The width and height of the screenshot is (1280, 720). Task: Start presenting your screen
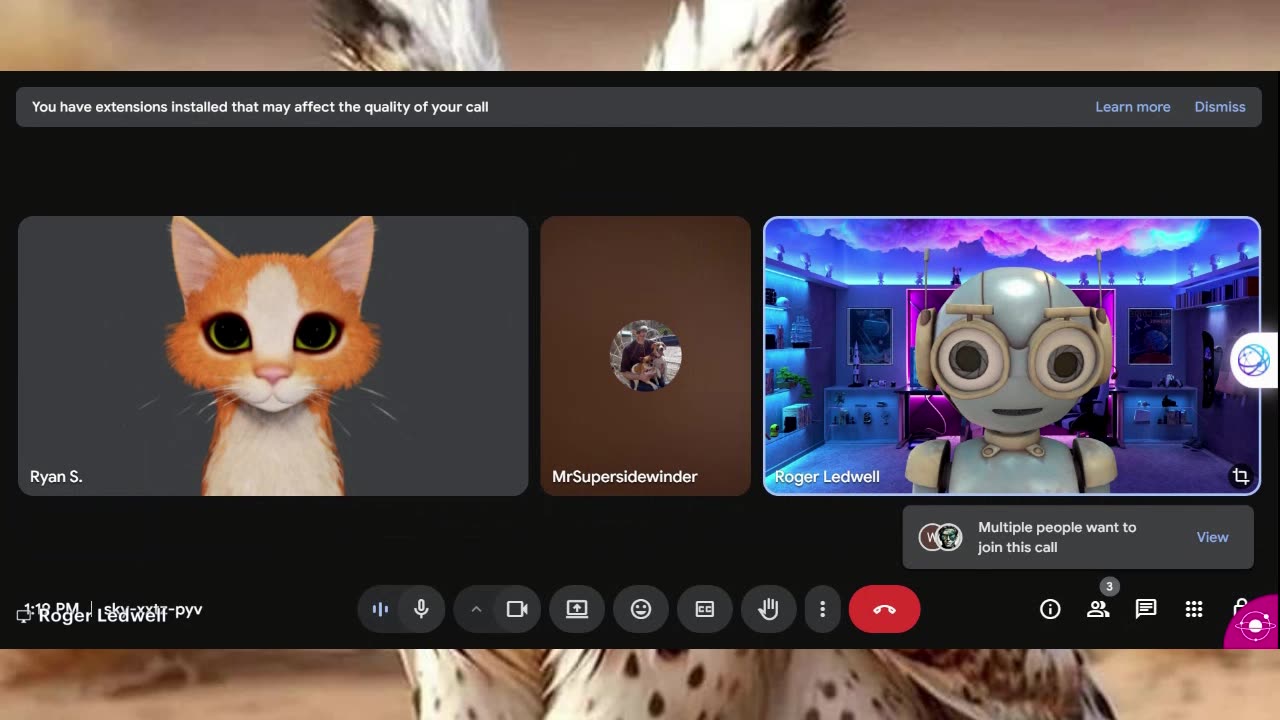(577, 609)
